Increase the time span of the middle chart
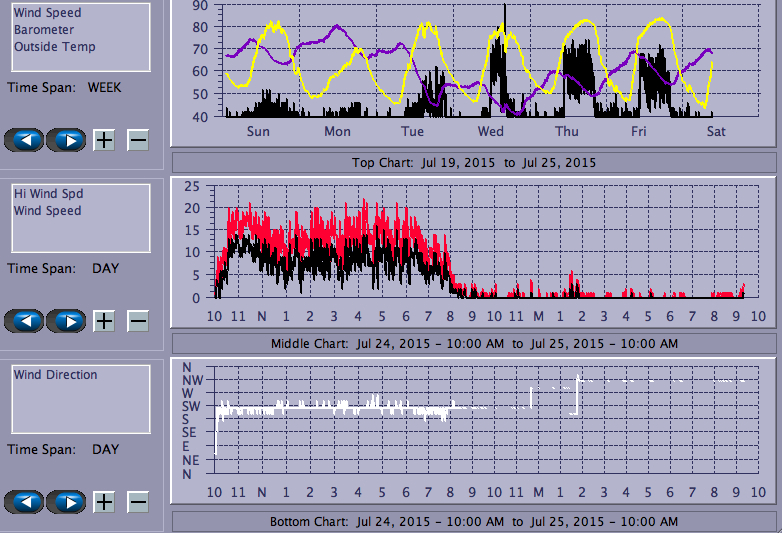 [104, 321]
